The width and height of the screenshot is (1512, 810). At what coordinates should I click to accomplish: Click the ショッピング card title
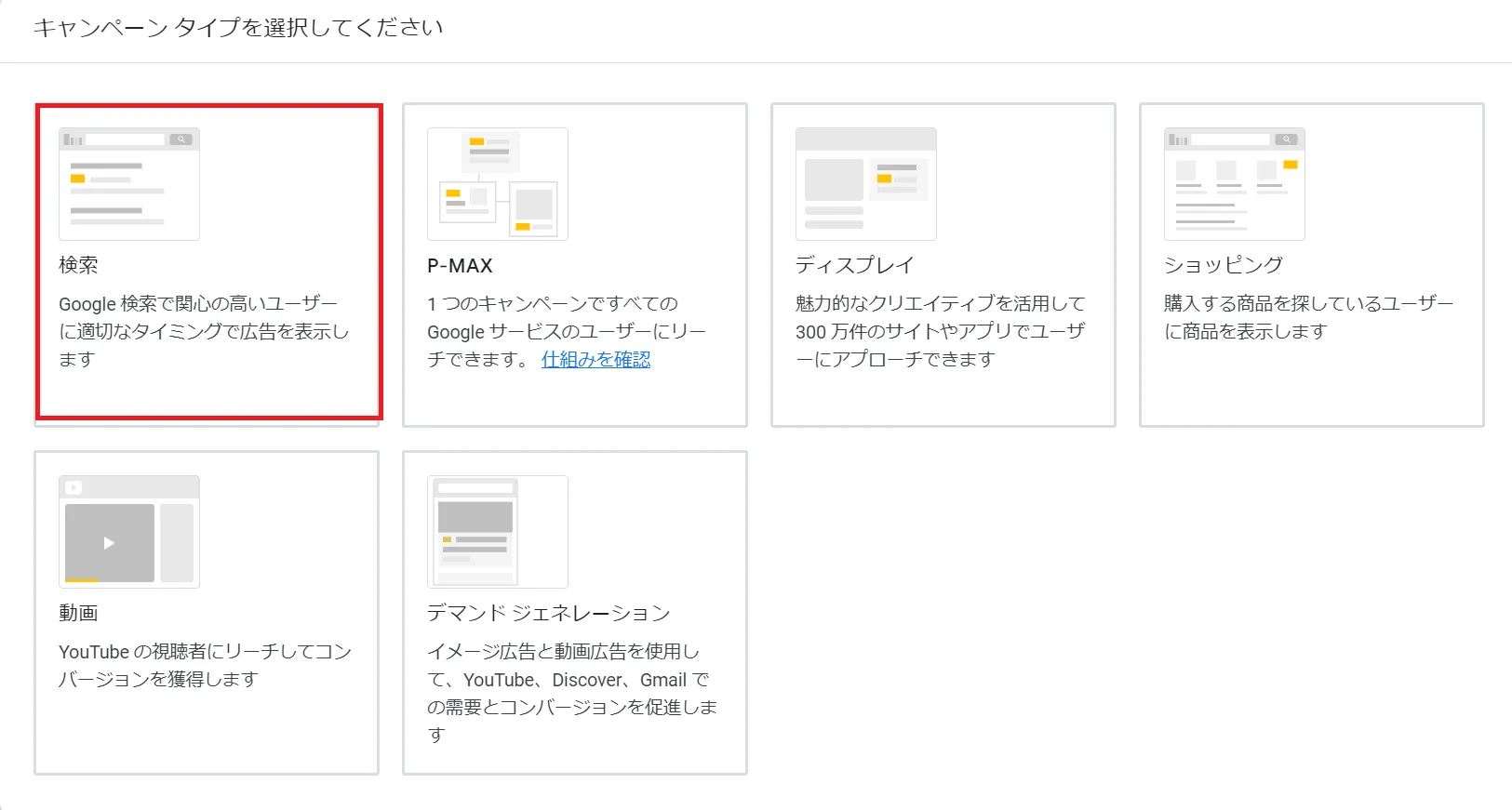pos(1224,265)
